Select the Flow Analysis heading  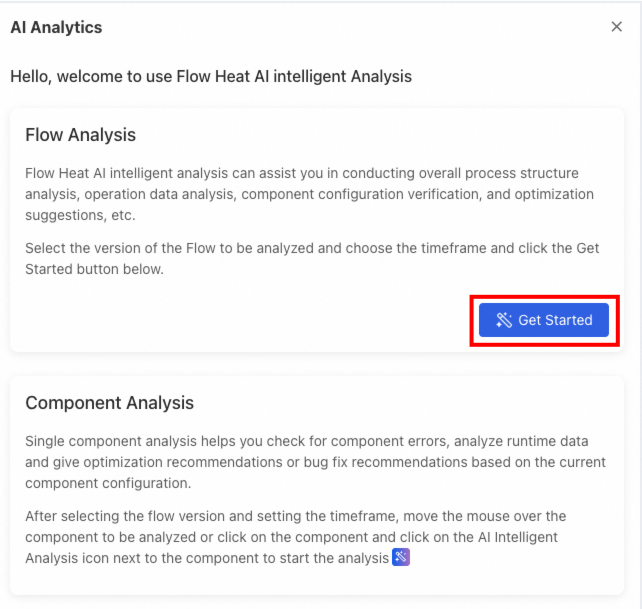[80, 135]
